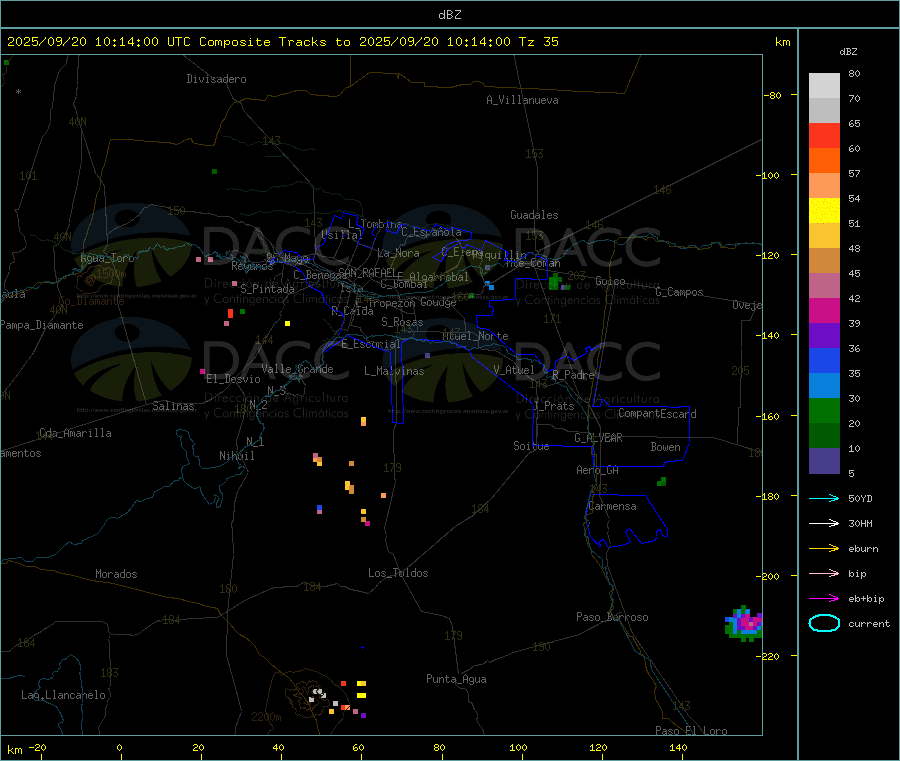Click the G_ALVEAR map label

598,438
